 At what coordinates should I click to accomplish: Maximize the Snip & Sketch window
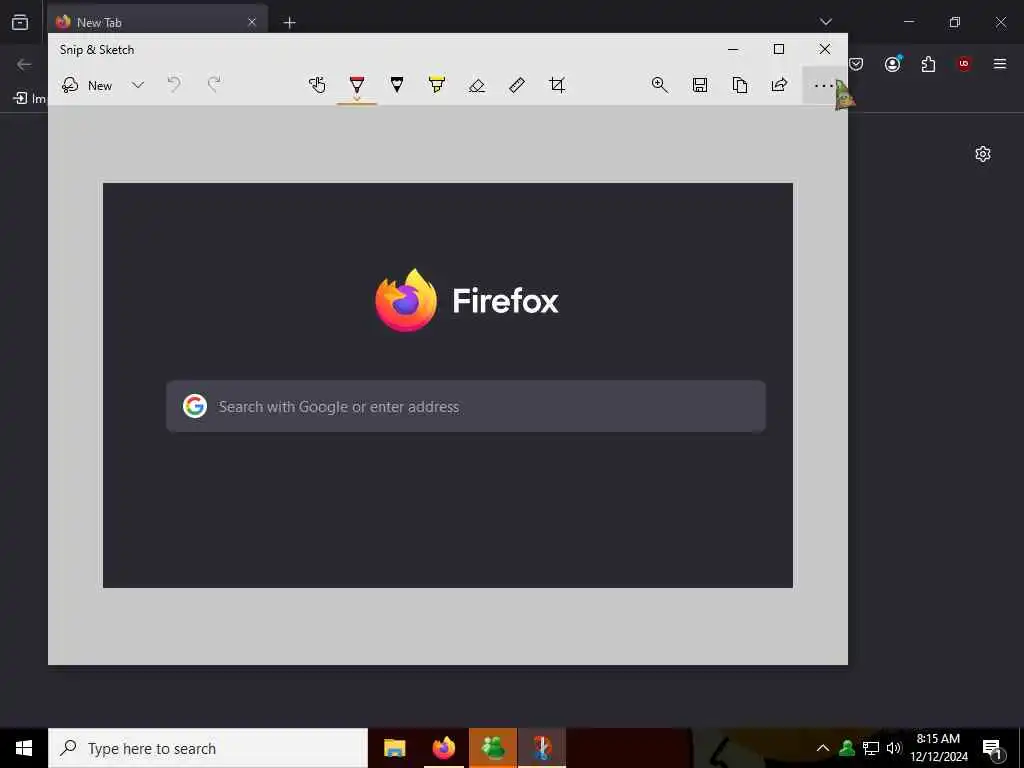click(778, 49)
